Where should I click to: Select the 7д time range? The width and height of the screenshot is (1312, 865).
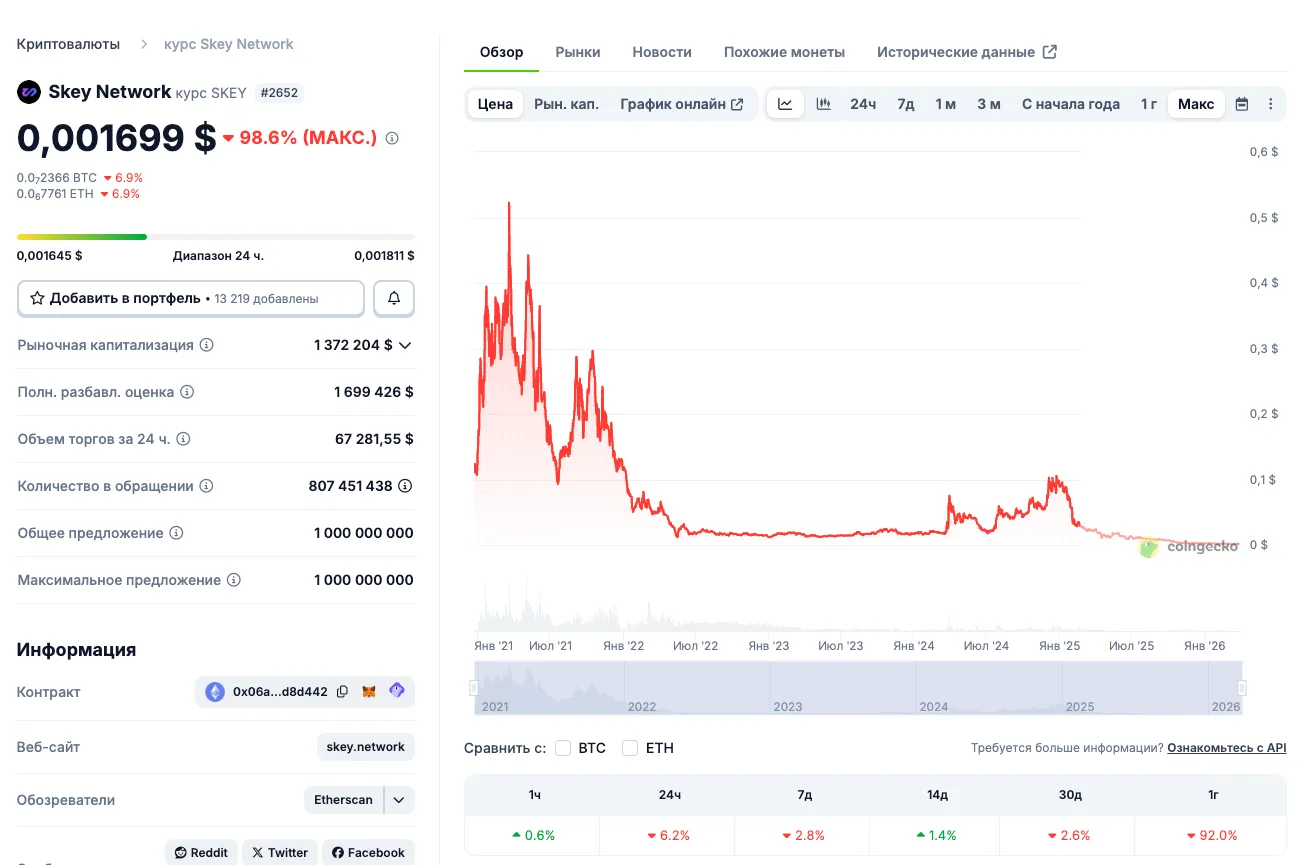pyautogui.click(x=906, y=104)
